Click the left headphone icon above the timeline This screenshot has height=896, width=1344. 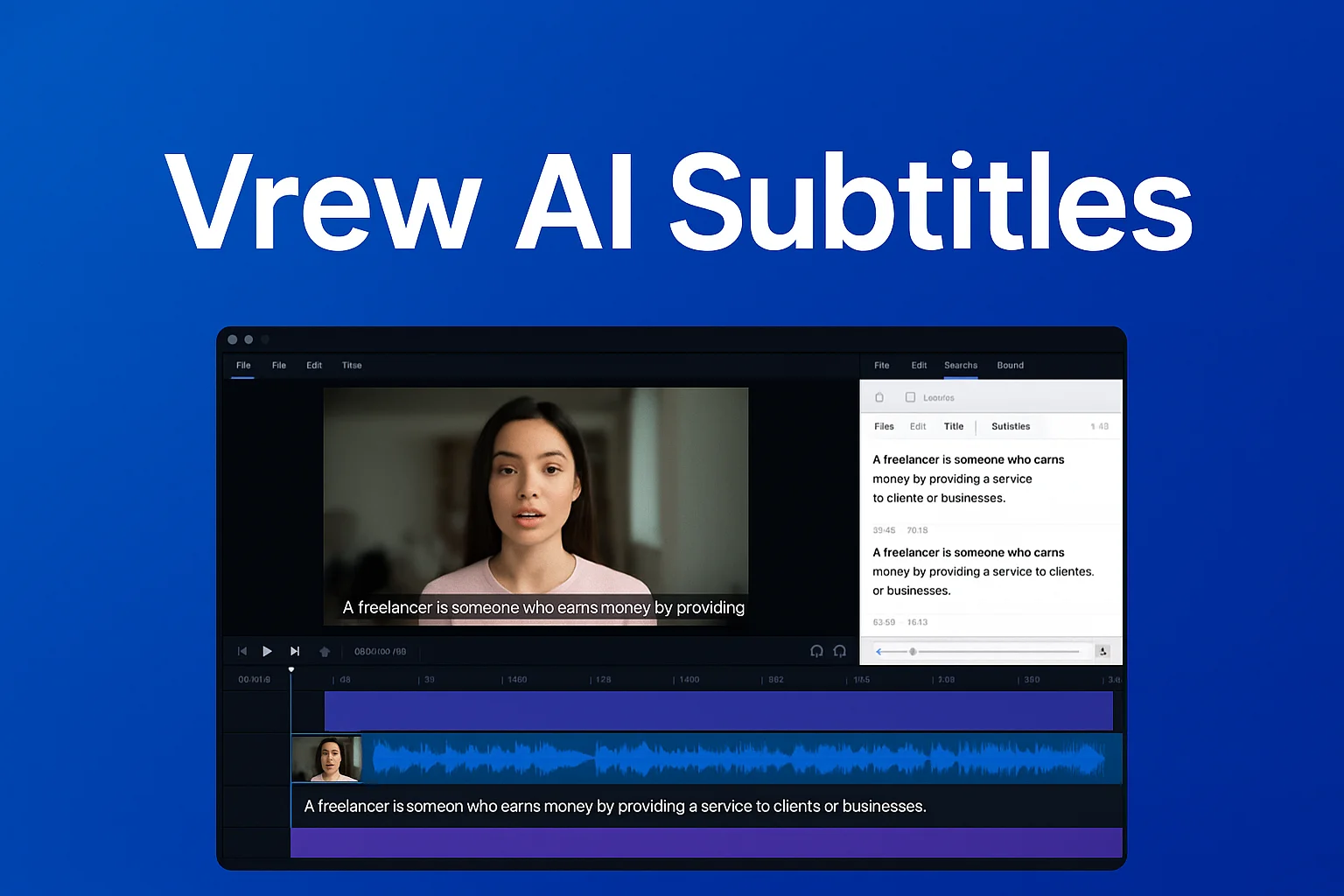pos(816,651)
